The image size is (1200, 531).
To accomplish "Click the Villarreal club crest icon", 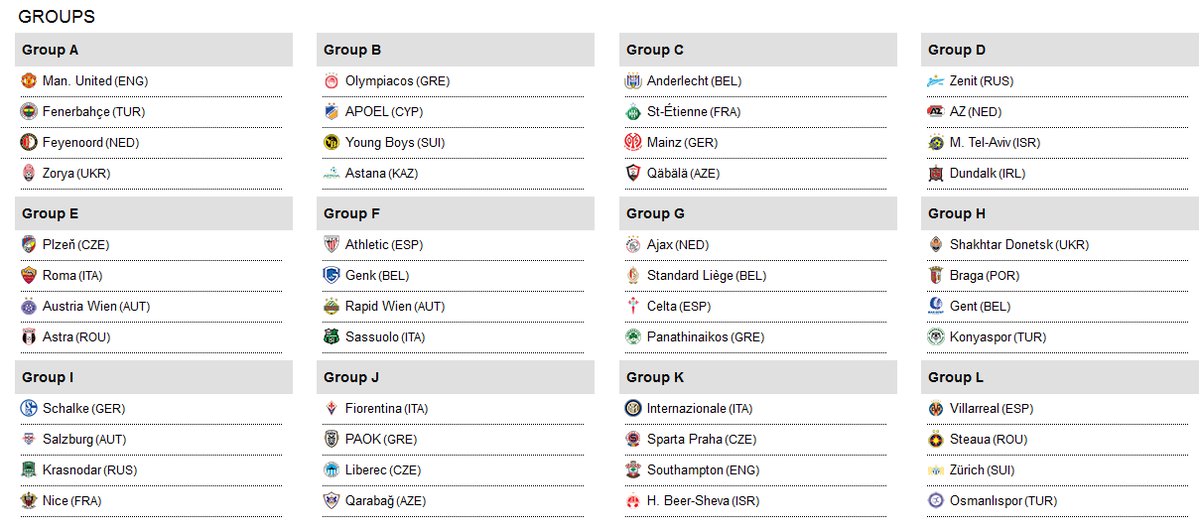I will pos(935,409).
